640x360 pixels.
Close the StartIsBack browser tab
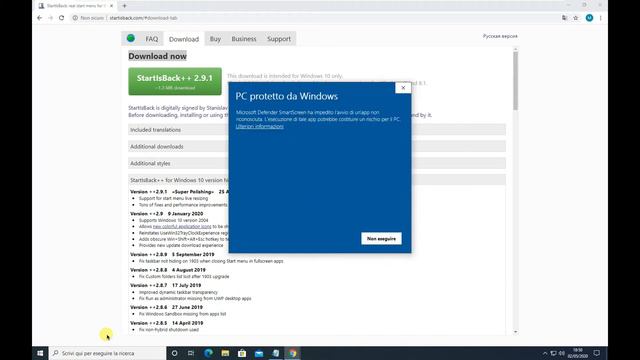(x=111, y=6)
